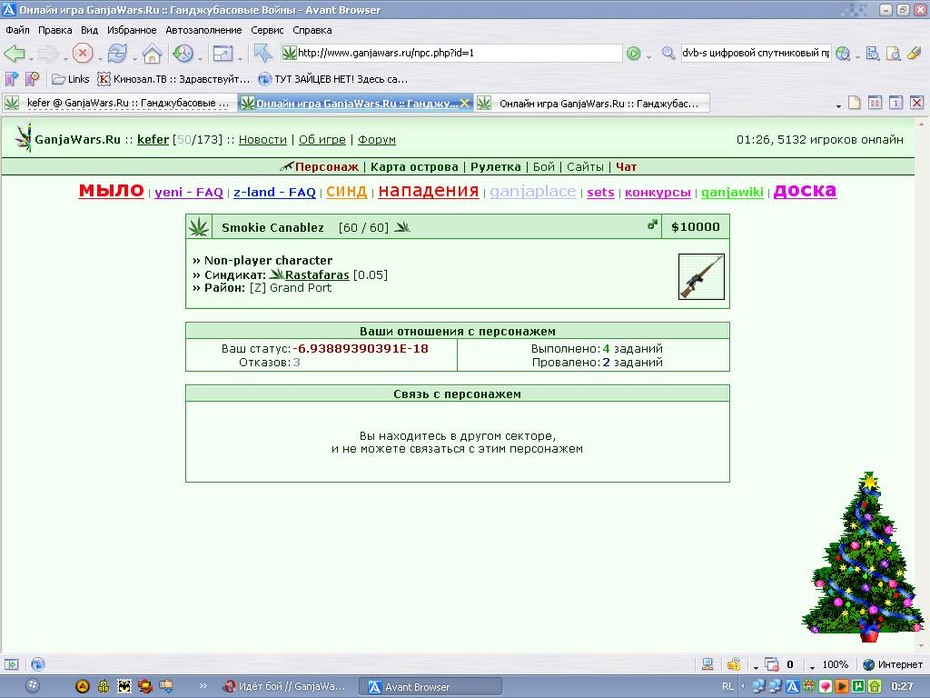The width and height of the screenshot is (930, 698).
Task: Open dropdown arrow next to Refresh button
Action: click(135, 58)
